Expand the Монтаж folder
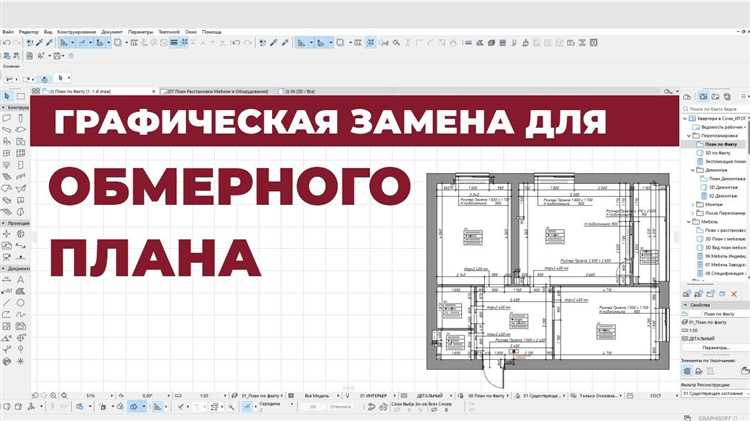The image size is (750, 421). pyautogui.click(x=693, y=204)
